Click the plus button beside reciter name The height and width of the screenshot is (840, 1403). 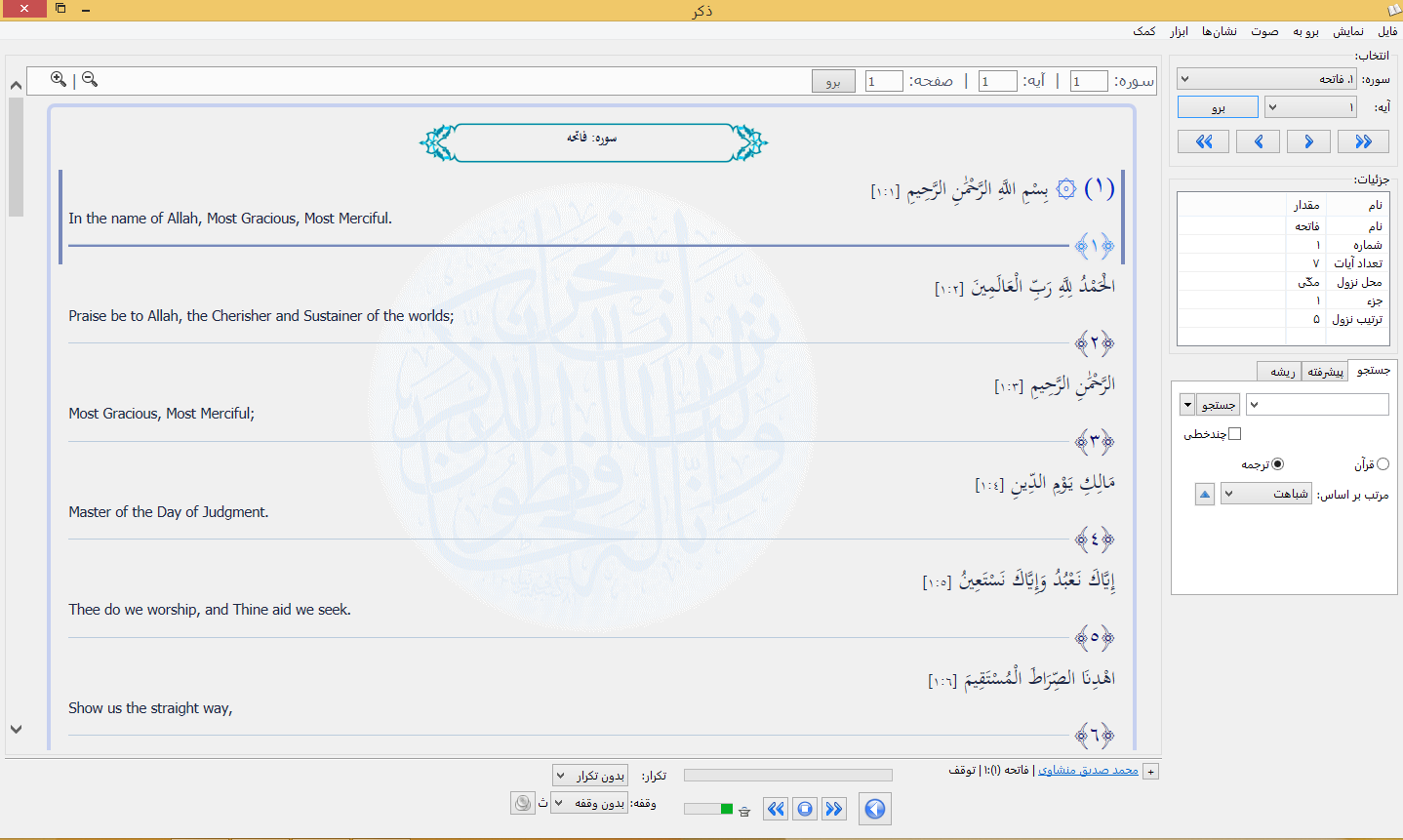1151,772
